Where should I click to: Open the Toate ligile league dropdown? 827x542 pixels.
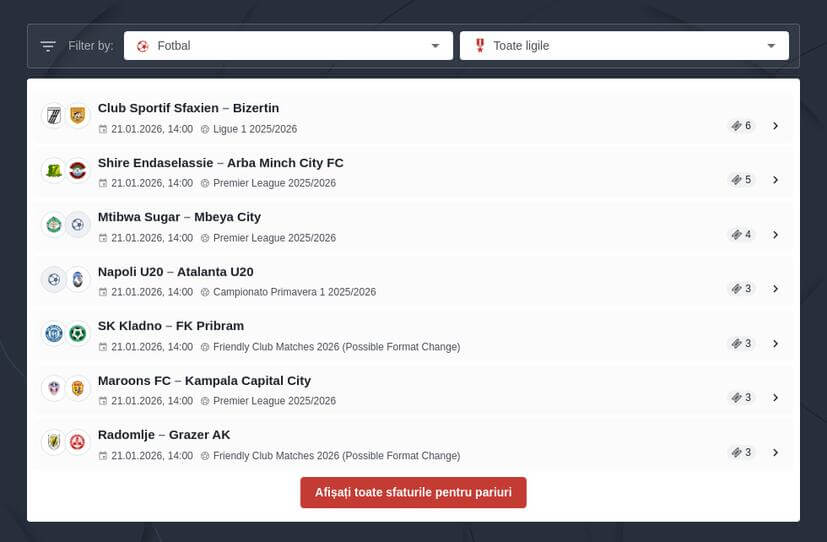click(624, 46)
